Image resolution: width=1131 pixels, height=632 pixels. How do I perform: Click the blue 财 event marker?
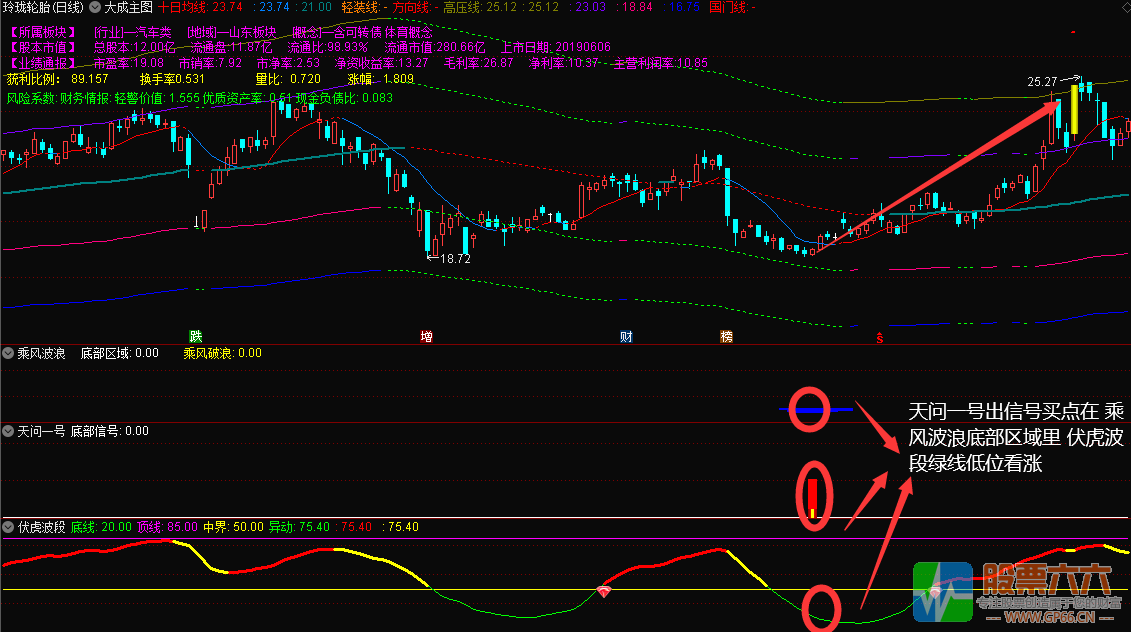(626, 336)
